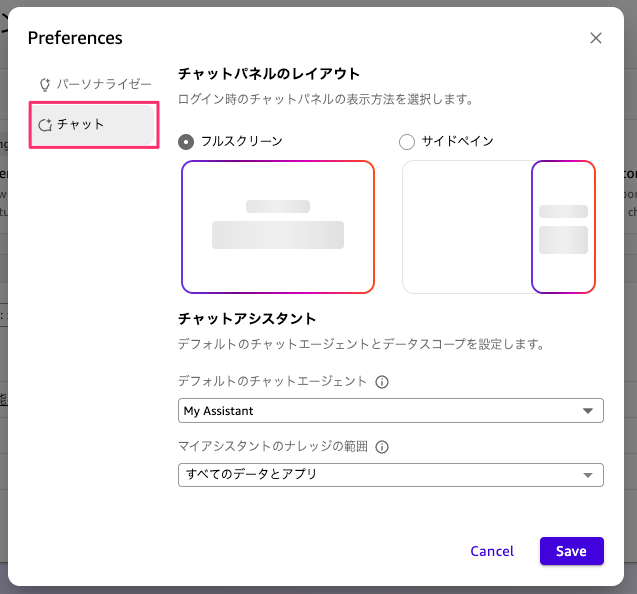
Task: Select the フルスクリーン radio button
Action: coord(186,142)
